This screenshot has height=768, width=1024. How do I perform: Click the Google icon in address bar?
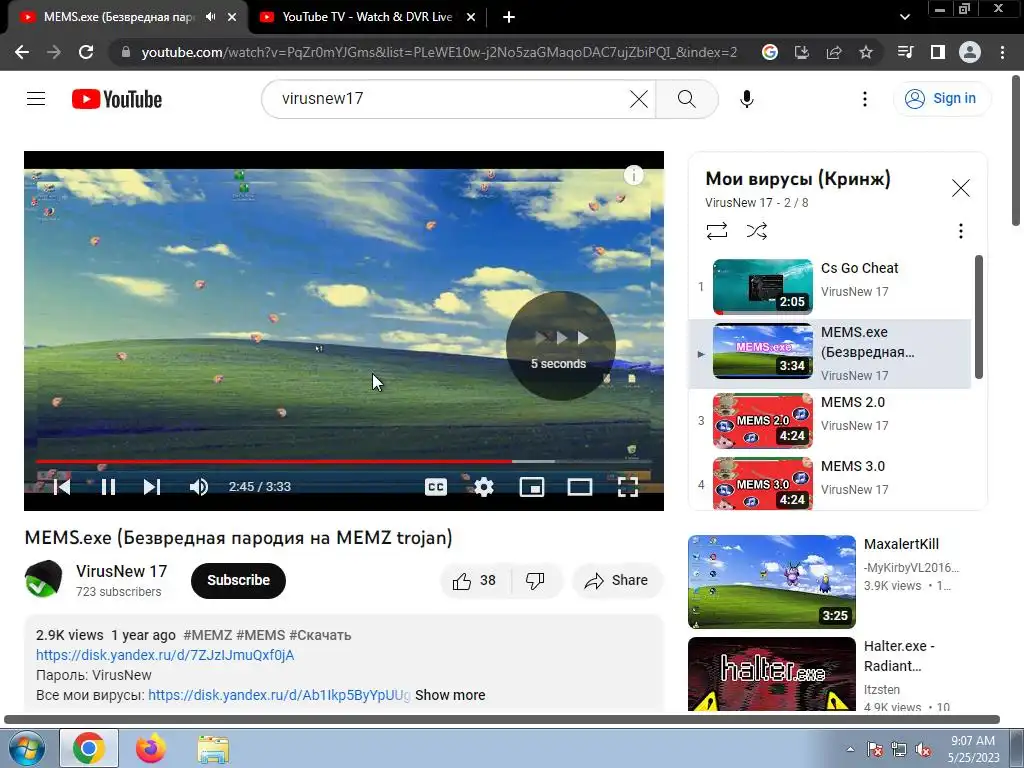(770, 52)
